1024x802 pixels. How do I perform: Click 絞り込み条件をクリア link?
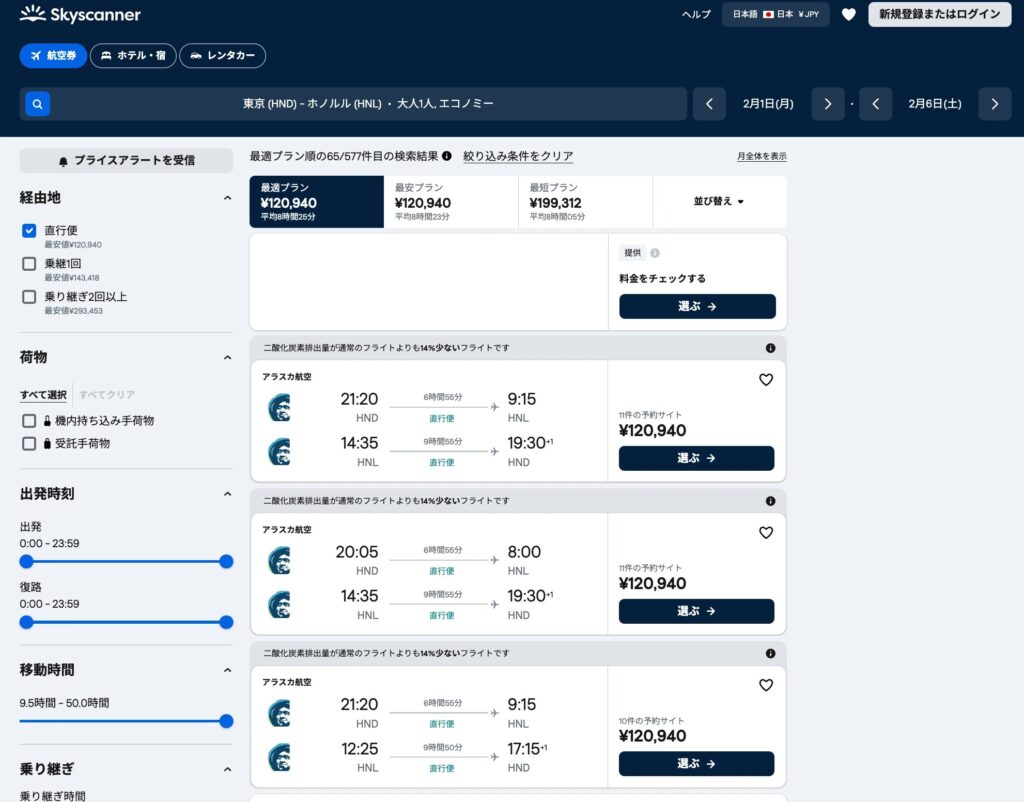click(x=518, y=156)
